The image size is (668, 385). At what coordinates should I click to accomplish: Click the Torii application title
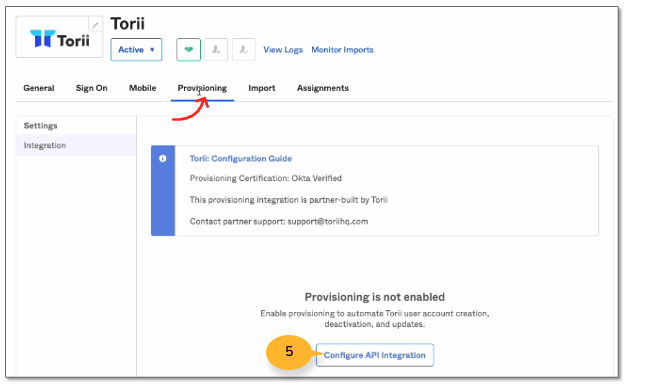128,23
